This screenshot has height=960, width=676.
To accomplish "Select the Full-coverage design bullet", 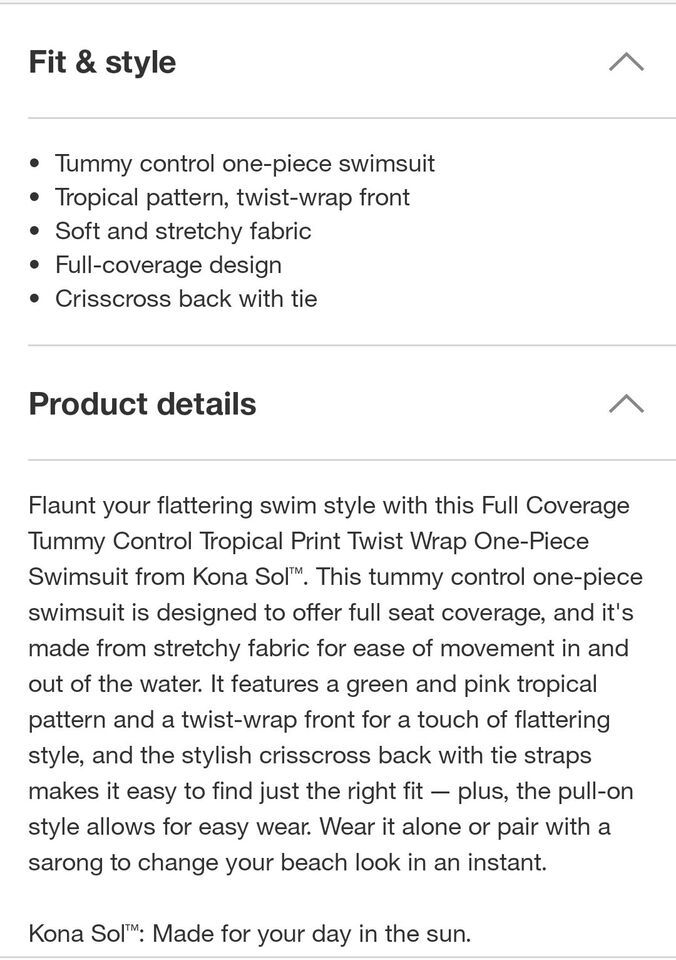I will click(x=168, y=265).
